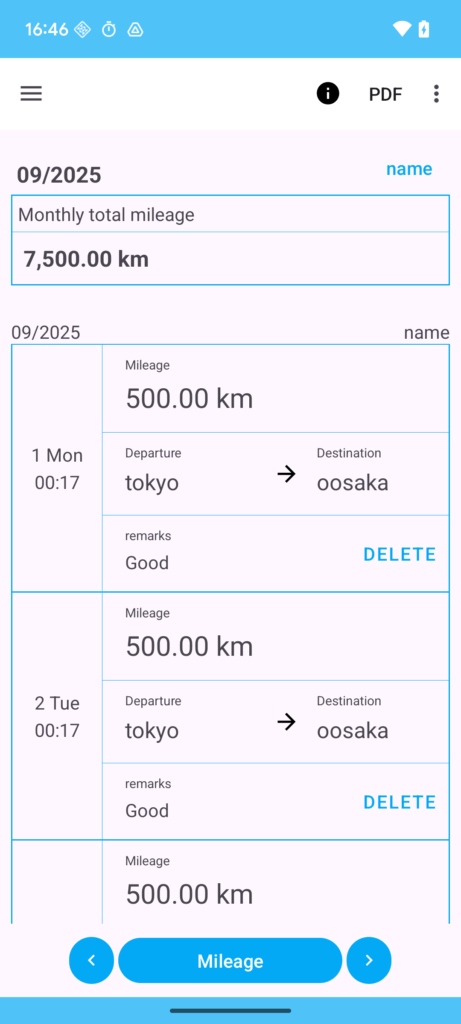Go to previous month with left chevron

coord(91,960)
